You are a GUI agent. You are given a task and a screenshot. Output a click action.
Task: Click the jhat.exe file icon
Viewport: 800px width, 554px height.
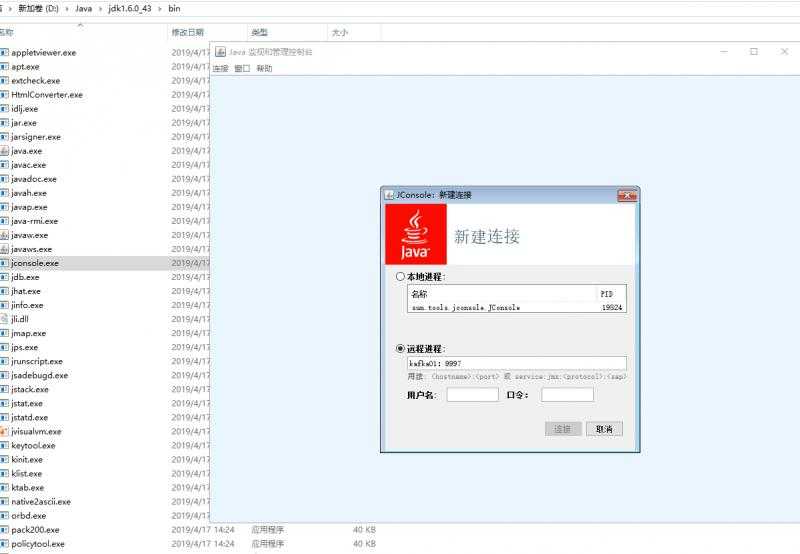coord(5,291)
